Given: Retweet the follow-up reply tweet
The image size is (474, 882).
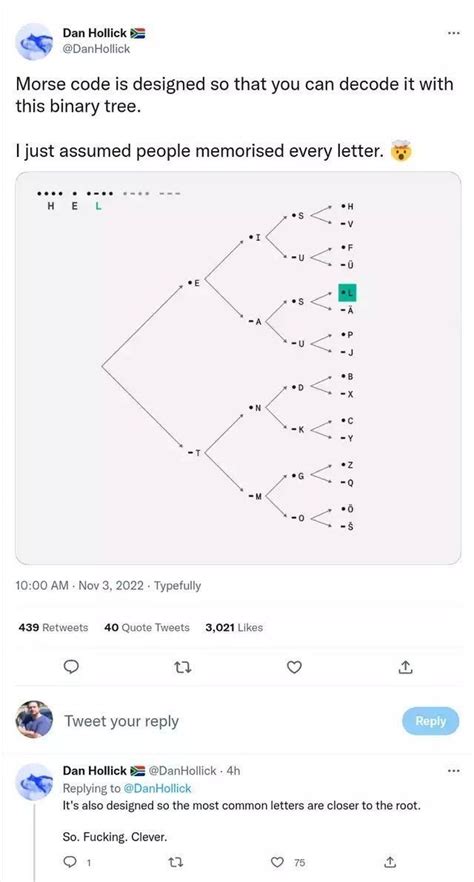Looking at the screenshot, I should pyautogui.click(x=181, y=862).
